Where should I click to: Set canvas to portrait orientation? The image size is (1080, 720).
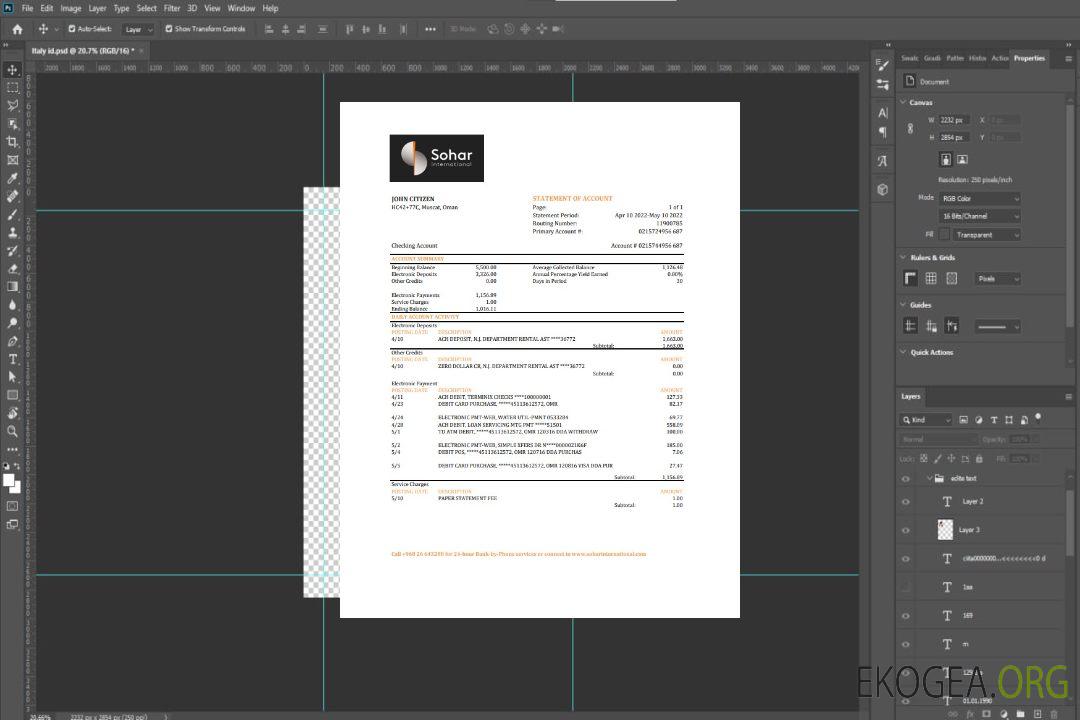pos(946,160)
